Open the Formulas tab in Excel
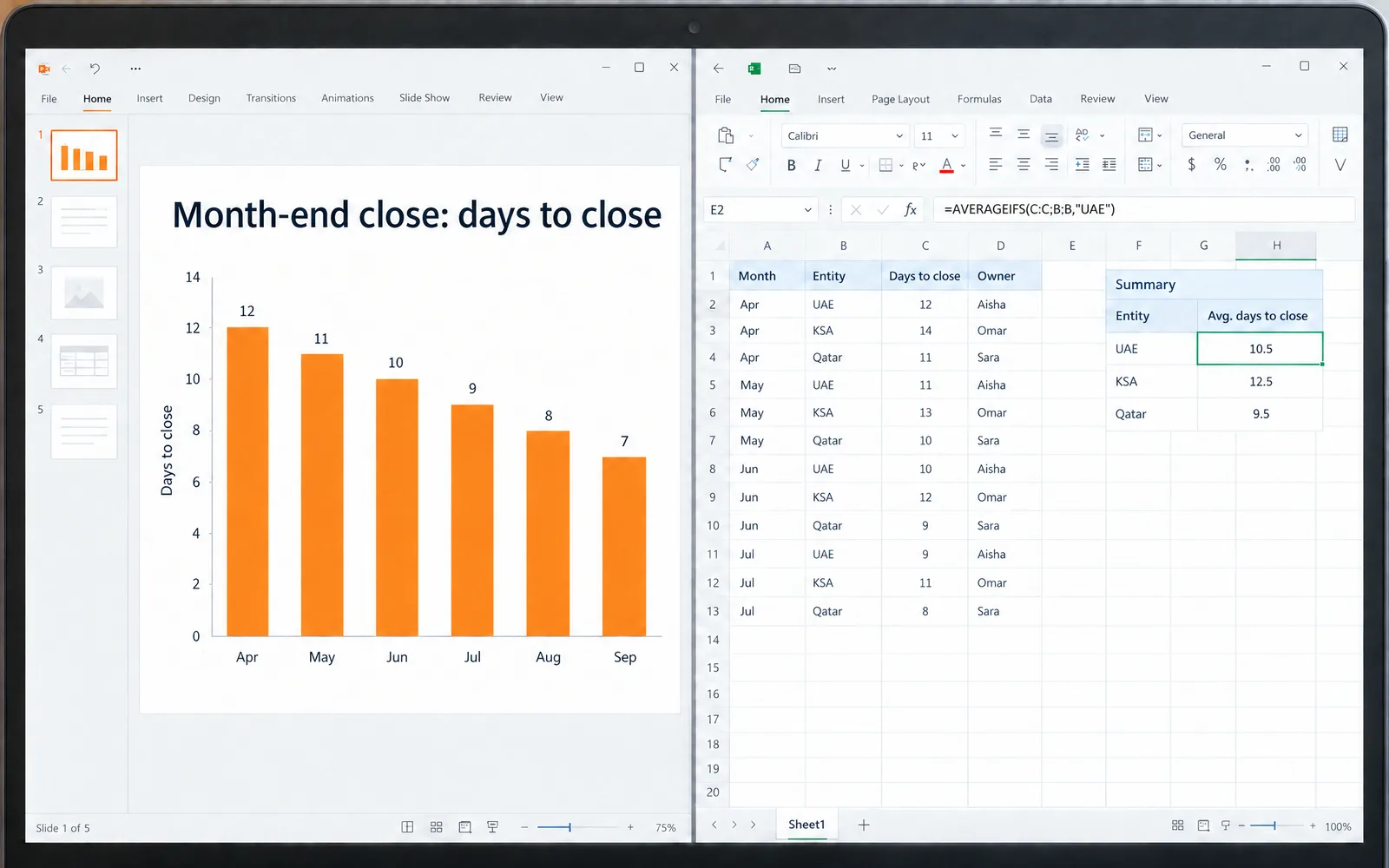Viewport: 1389px width, 868px height. 979,99
